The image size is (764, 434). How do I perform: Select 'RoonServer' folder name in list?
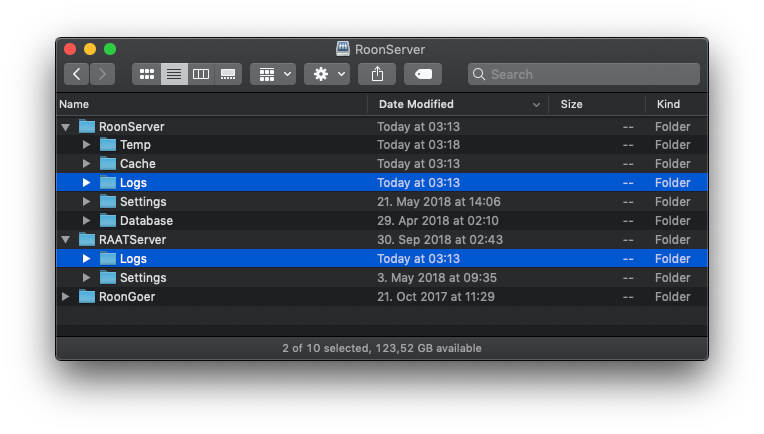[x=132, y=127]
